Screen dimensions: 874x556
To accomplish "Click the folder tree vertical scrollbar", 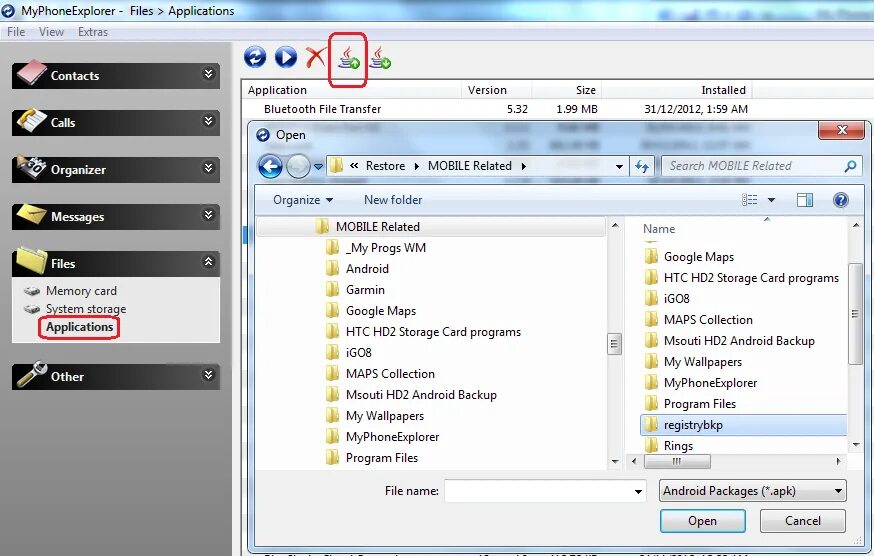I will point(615,344).
